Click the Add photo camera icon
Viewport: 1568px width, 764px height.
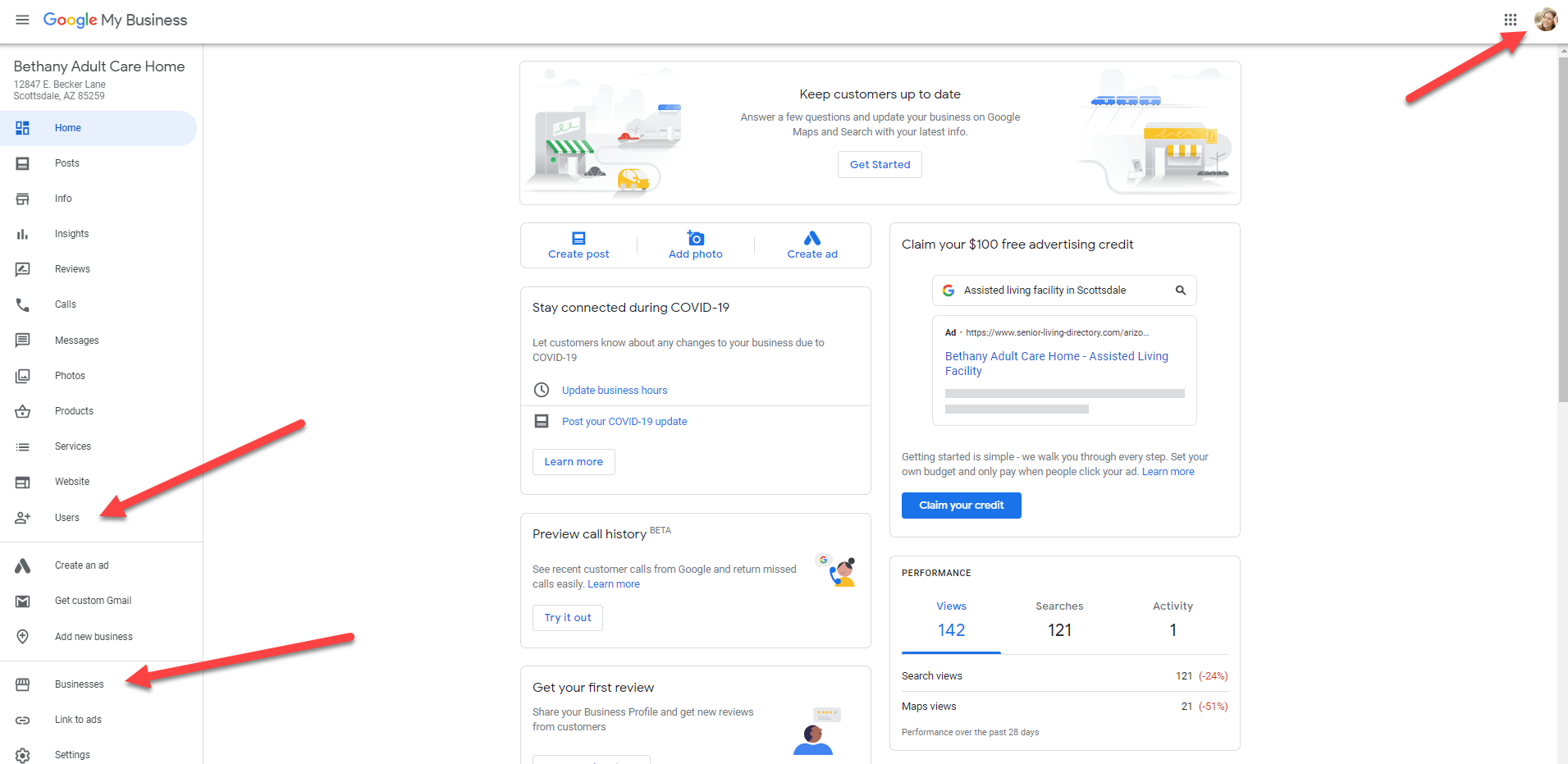click(696, 238)
